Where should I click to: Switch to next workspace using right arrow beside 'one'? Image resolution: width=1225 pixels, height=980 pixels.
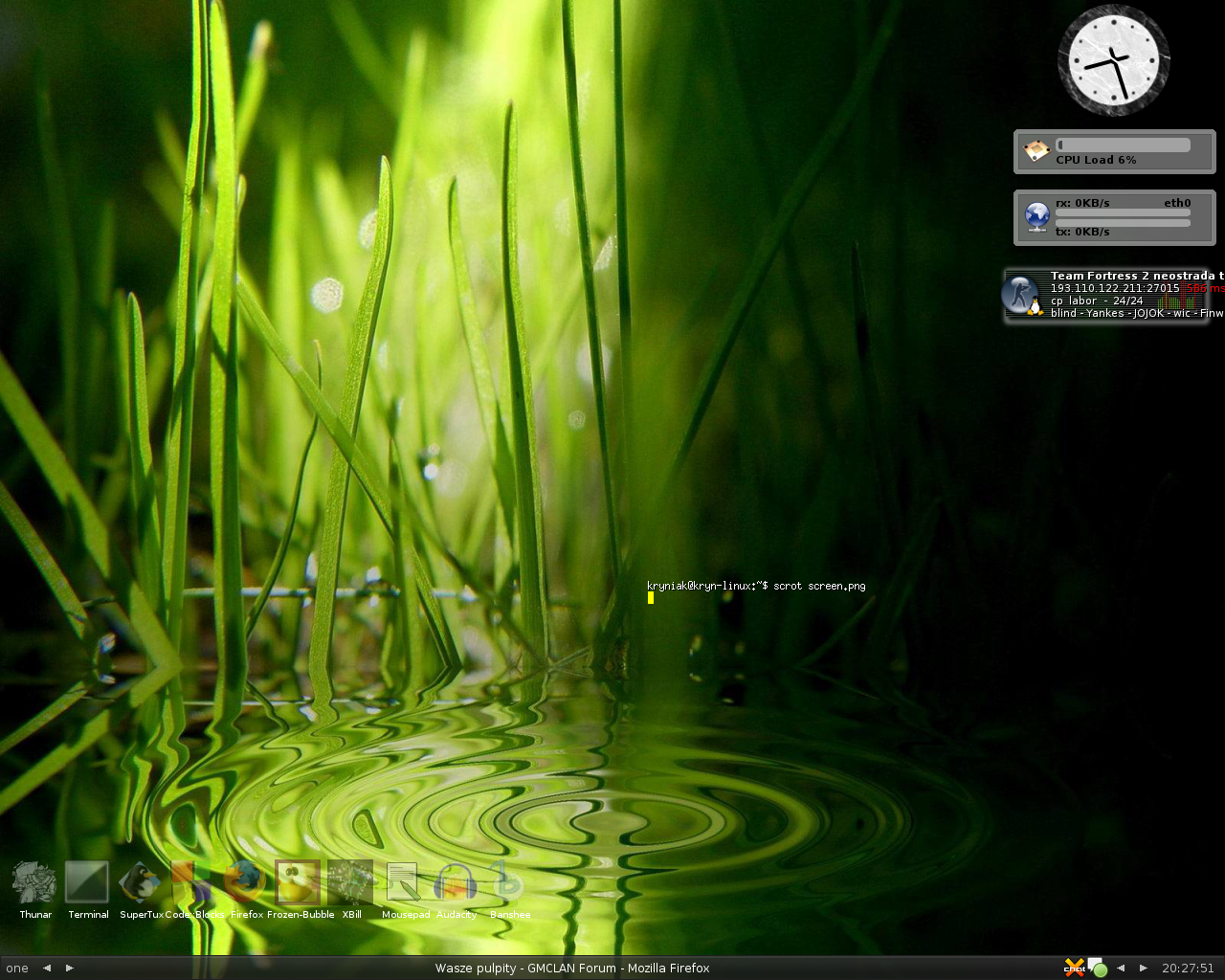(69, 968)
